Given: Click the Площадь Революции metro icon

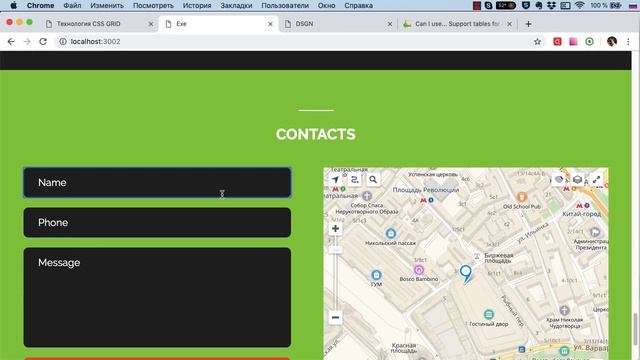Looking at the screenshot, I should click(x=423, y=200).
